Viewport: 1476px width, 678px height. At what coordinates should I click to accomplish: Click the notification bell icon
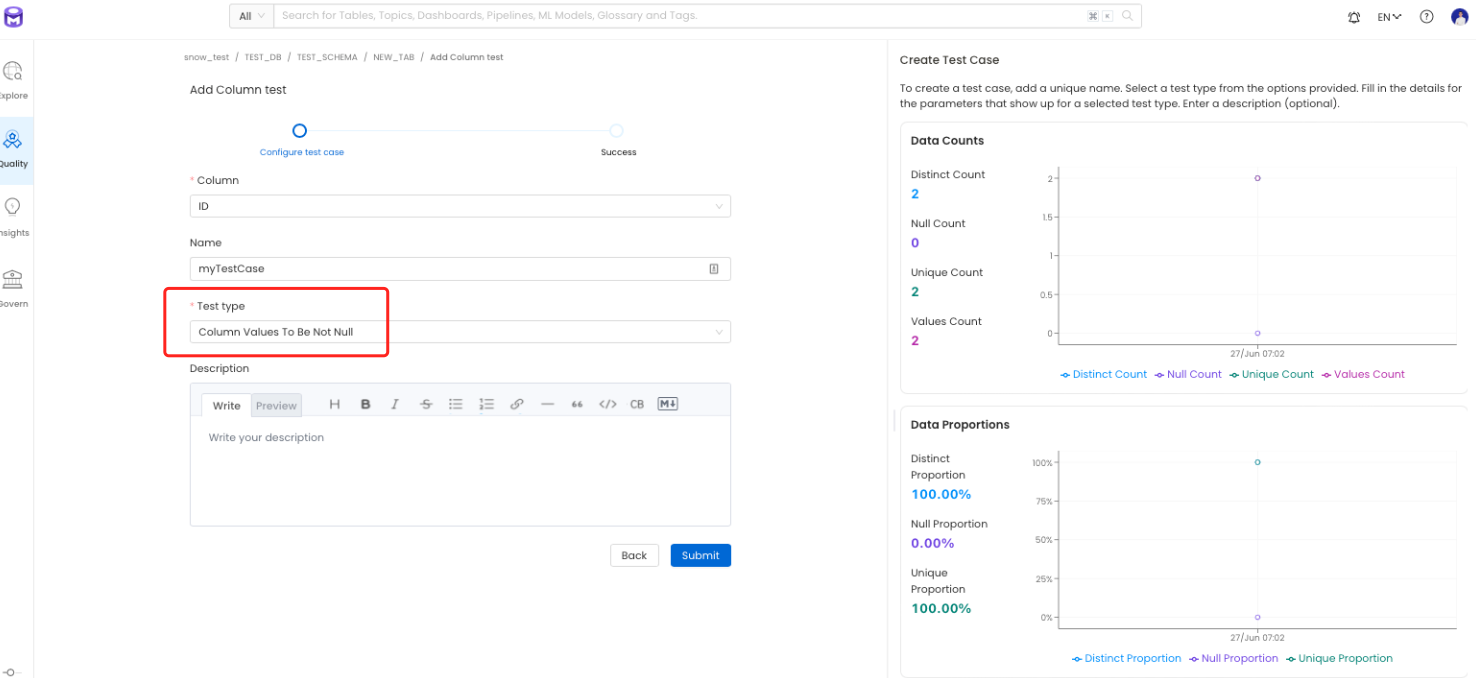tap(1354, 17)
